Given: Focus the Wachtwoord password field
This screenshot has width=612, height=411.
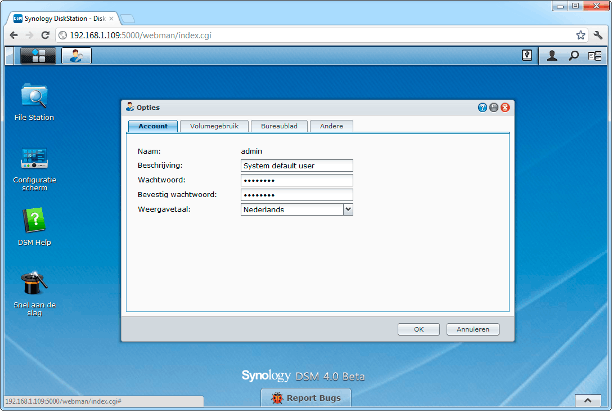Looking at the screenshot, I should (297, 180).
